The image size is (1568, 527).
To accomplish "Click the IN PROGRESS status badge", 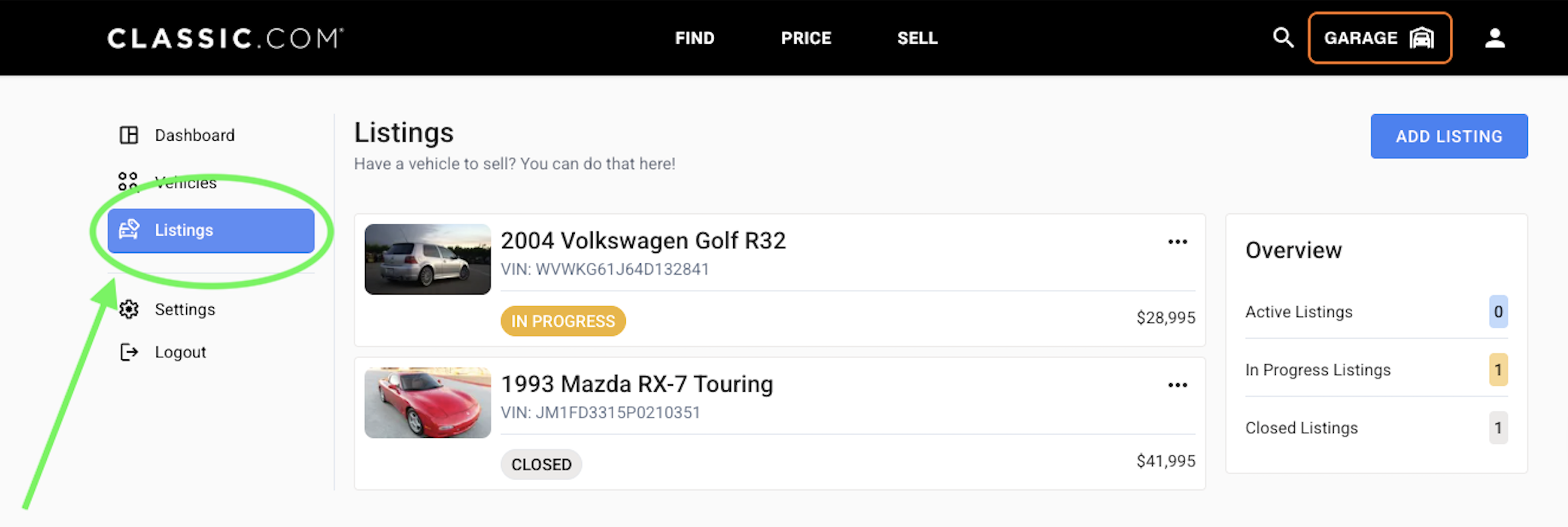I will point(563,321).
